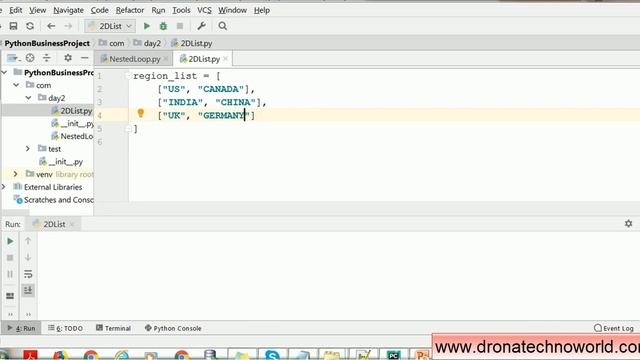This screenshot has height=360, width=640.
Task: Close the NestedLoop.py tab
Action: (x=166, y=59)
